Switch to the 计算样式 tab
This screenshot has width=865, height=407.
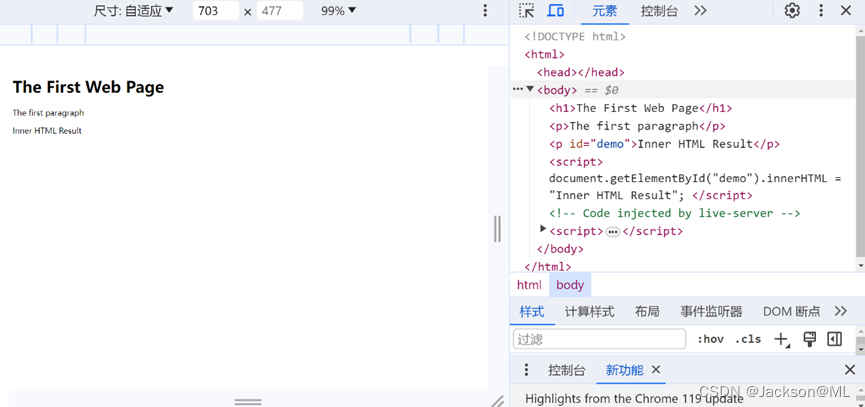click(x=590, y=312)
